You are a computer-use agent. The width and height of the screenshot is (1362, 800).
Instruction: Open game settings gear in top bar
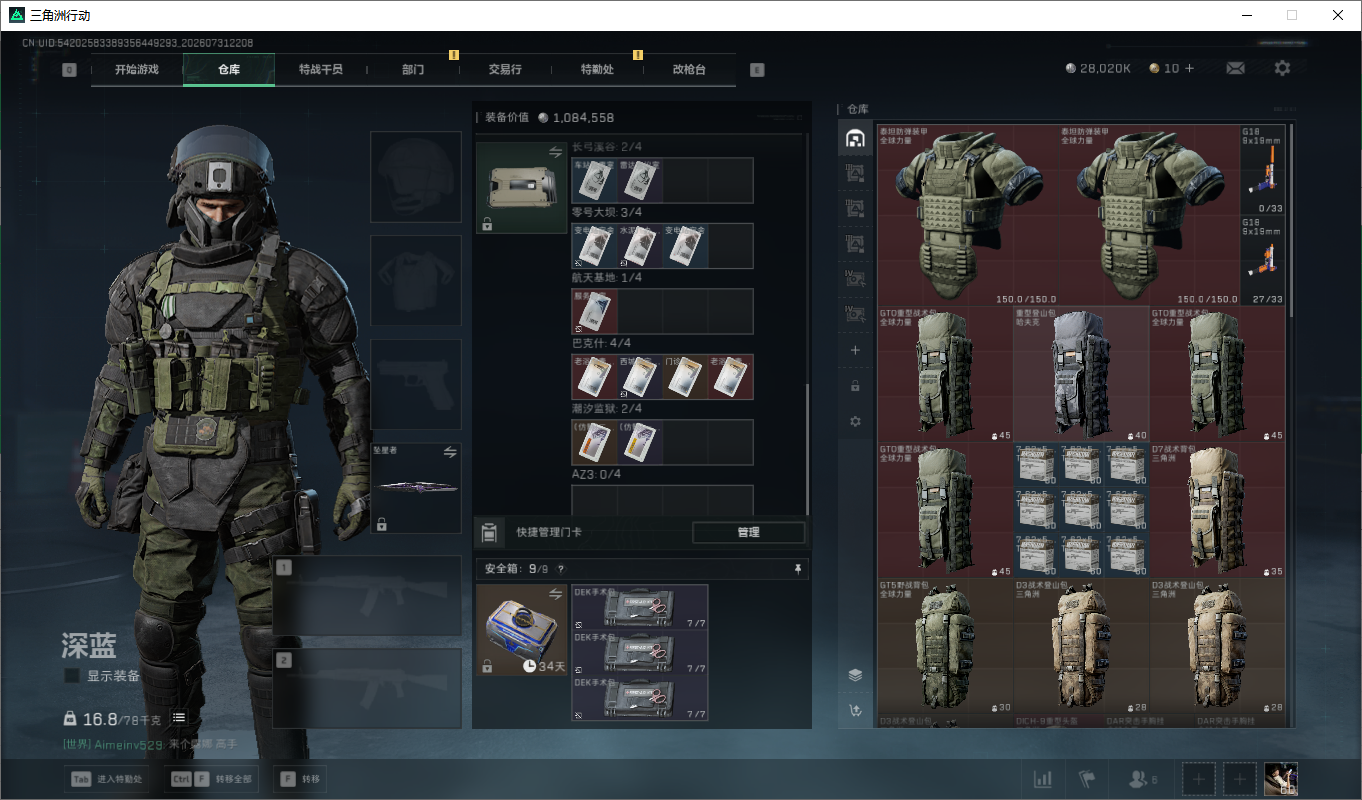[x=1282, y=68]
